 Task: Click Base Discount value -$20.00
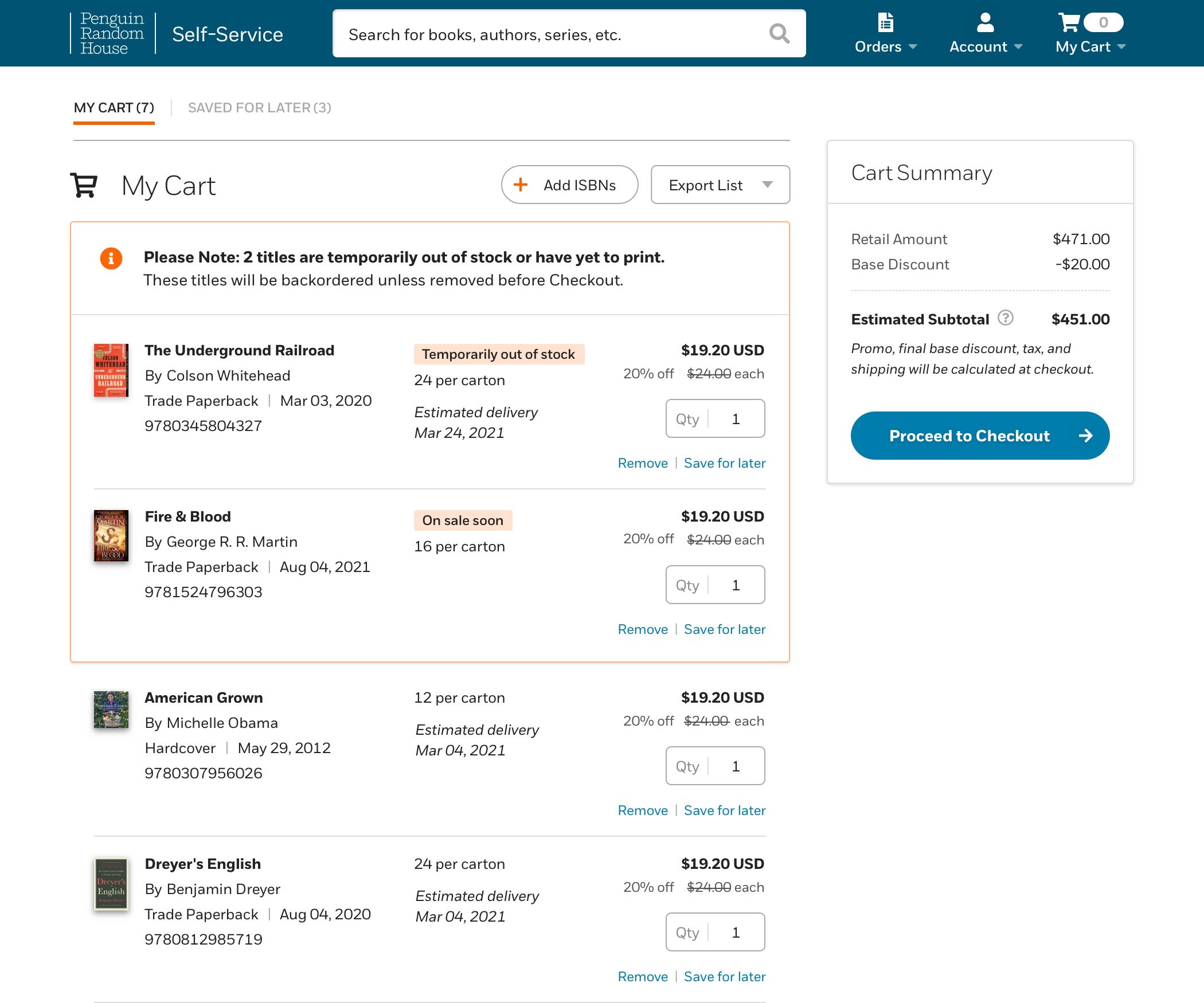tap(1082, 264)
